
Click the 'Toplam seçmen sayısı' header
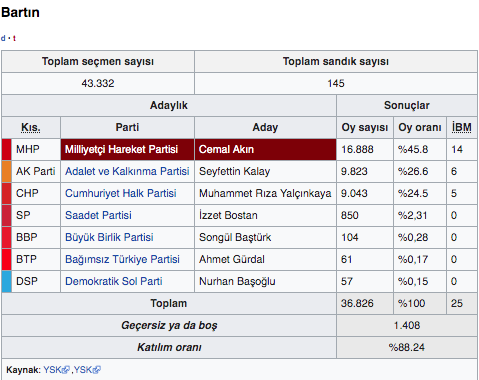click(98, 61)
